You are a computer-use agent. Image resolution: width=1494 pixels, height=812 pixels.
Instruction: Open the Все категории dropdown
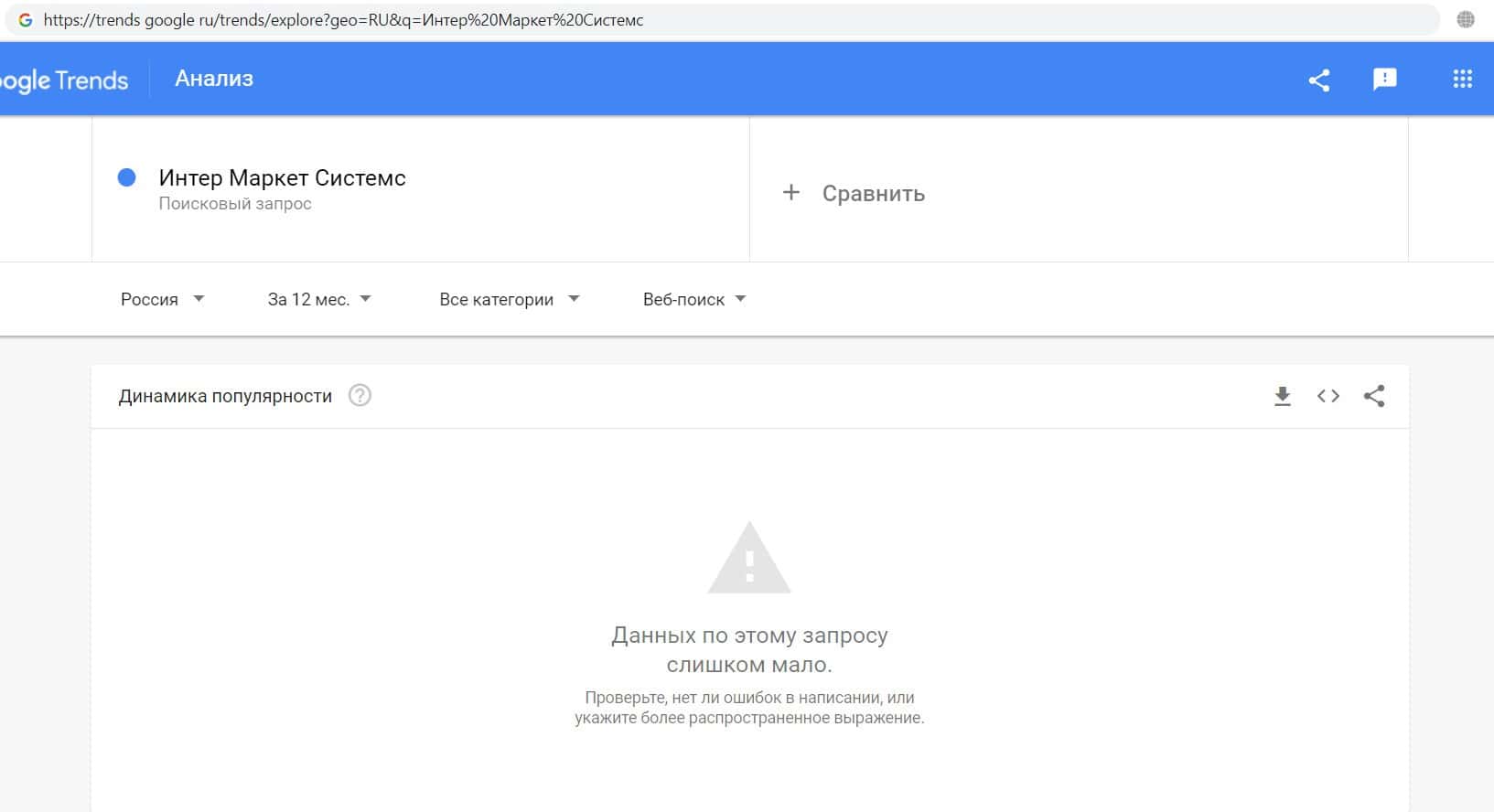point(510,299)
